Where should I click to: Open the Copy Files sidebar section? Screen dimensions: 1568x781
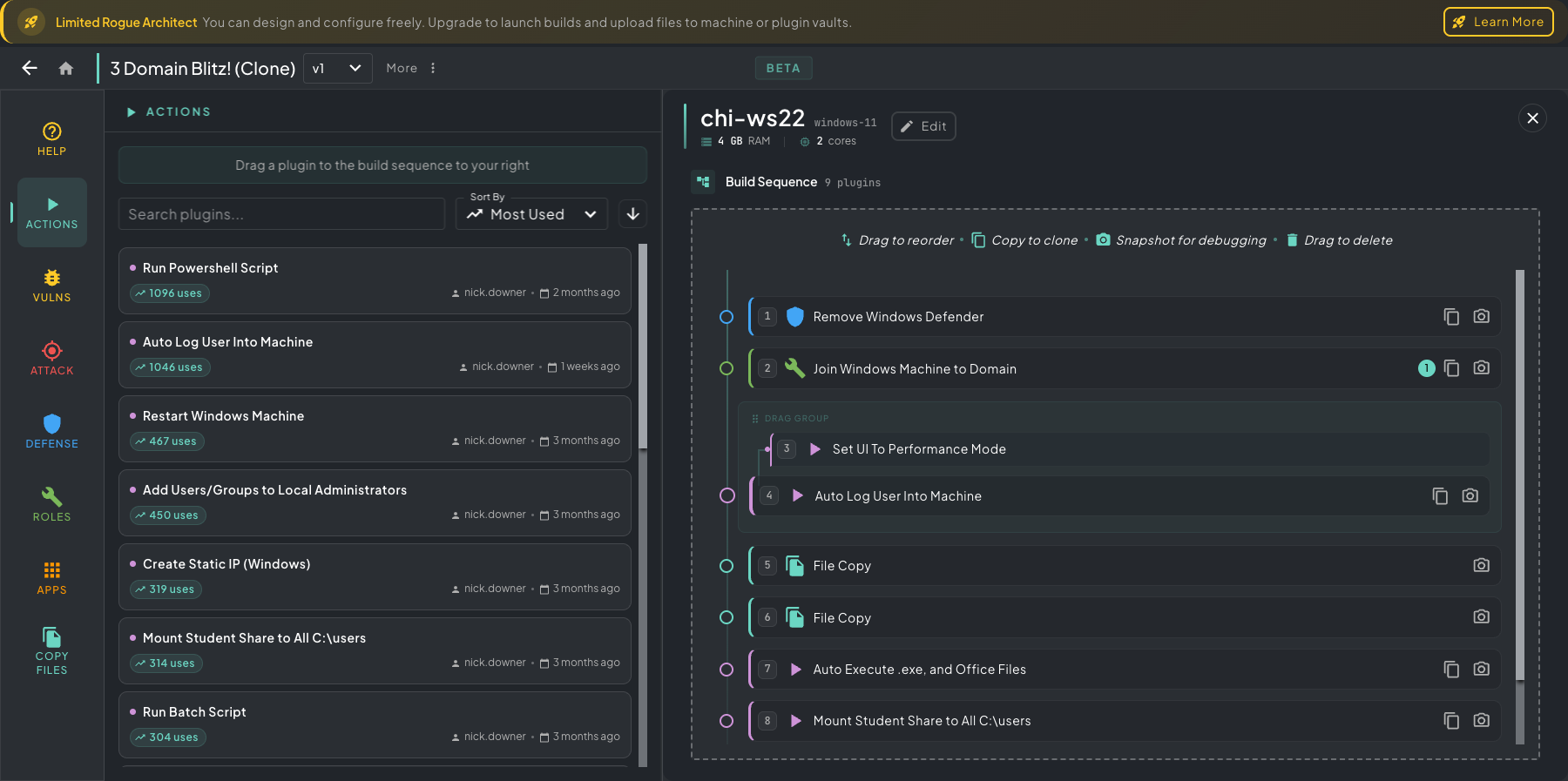point(52,651)
